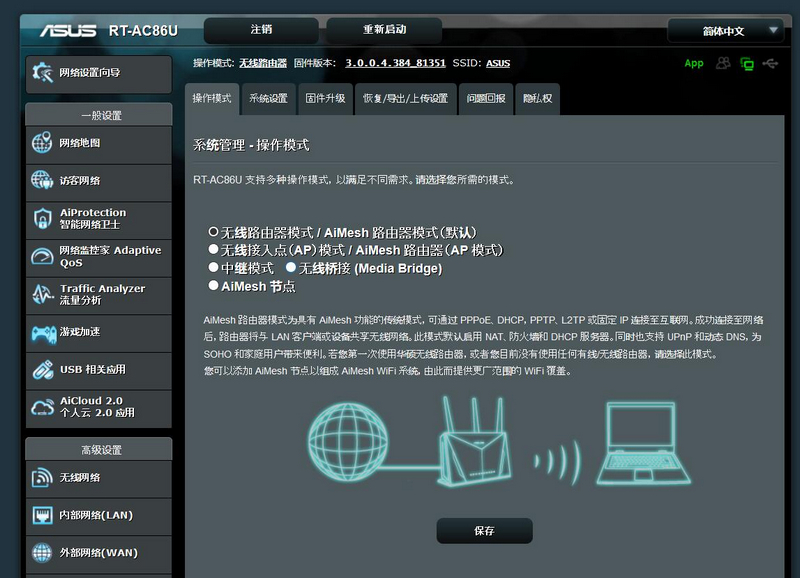Click the game acceleration gamepad icon

(x=44, y=334)
